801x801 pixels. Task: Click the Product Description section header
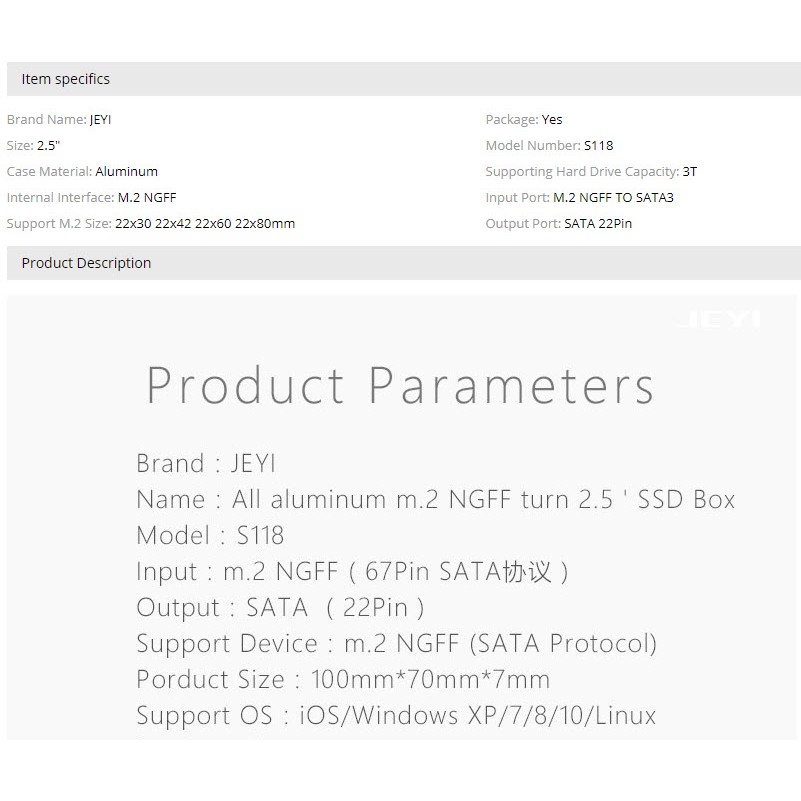tap(86, 263)
